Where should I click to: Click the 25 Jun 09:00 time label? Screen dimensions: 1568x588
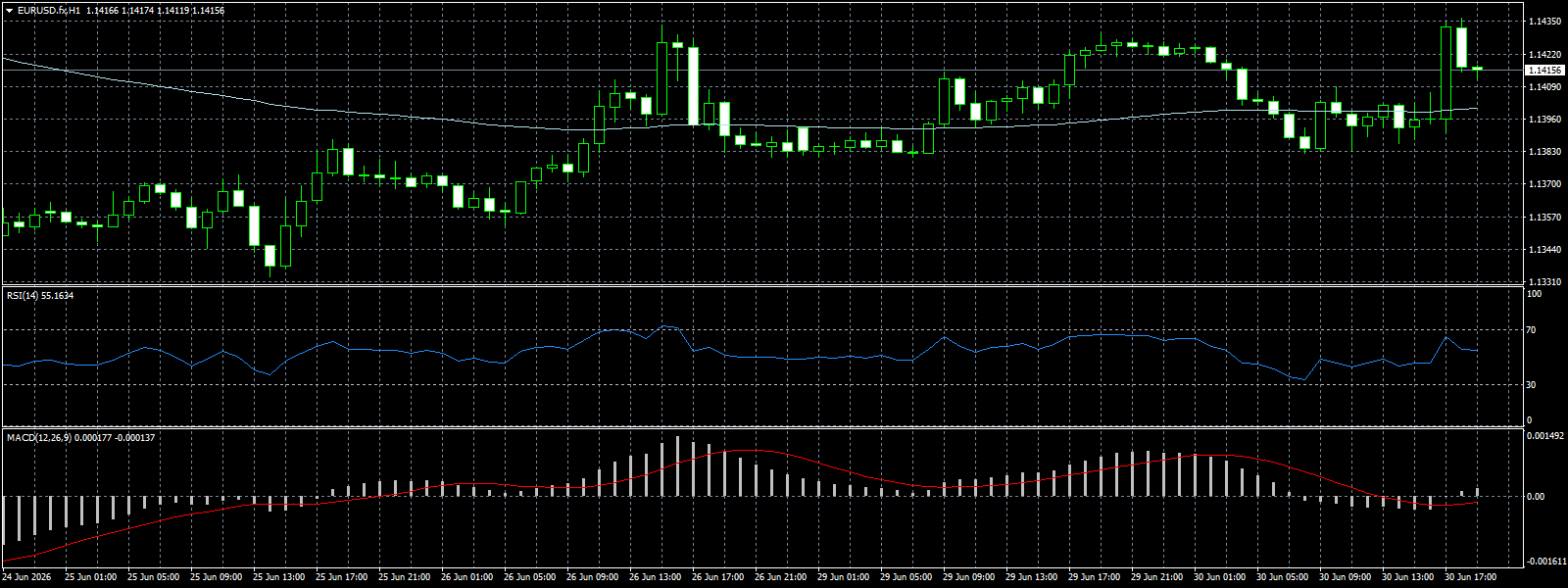click(x=216, y=577)
